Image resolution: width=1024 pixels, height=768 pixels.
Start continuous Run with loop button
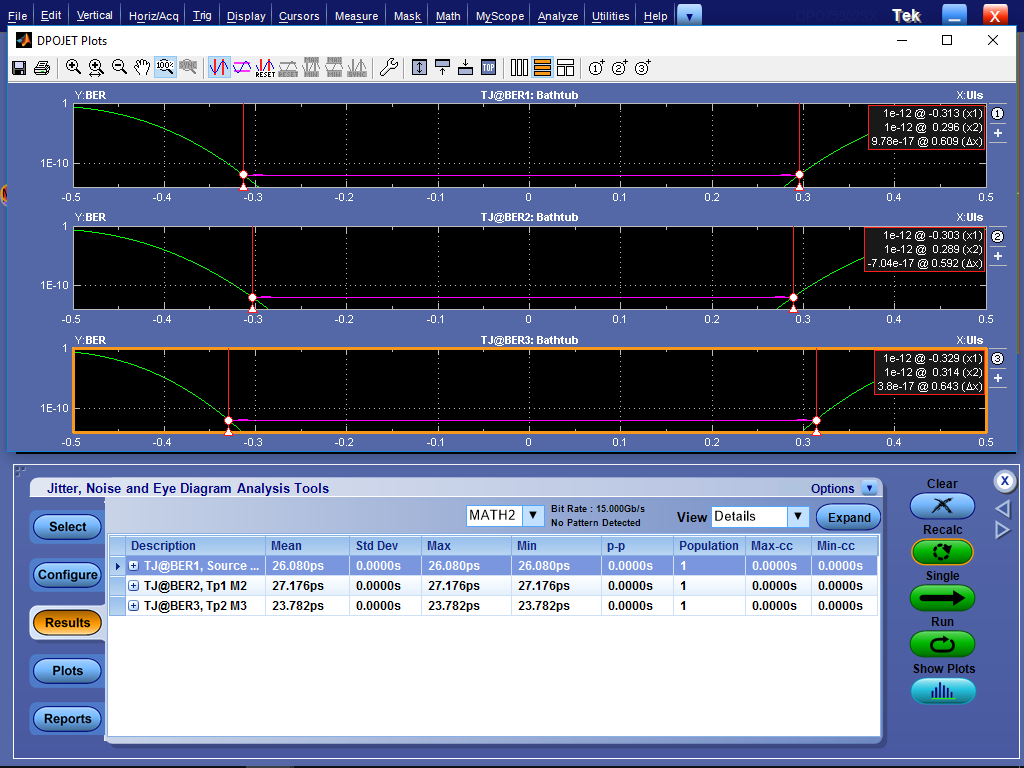tap(942, 645)
